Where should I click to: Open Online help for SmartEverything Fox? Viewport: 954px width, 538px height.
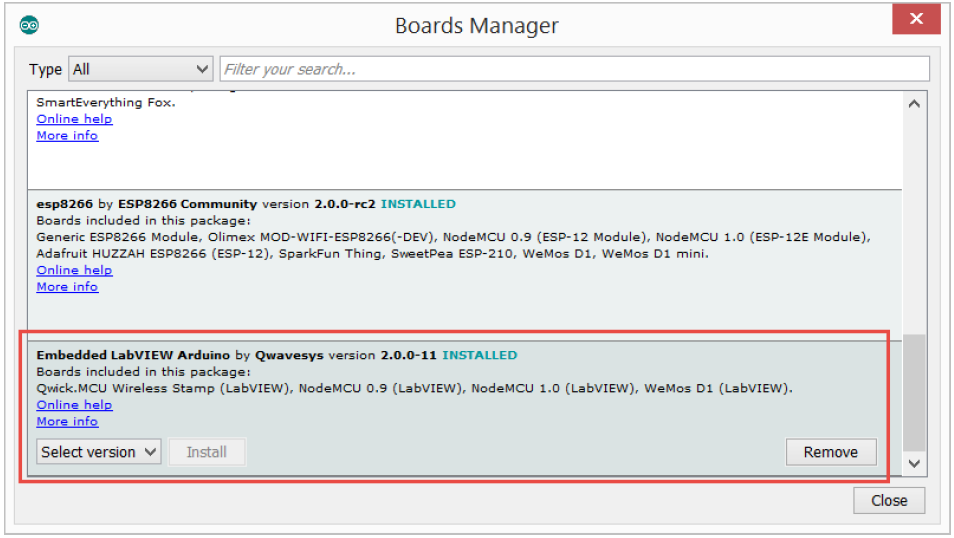pyautogui.click(x=74, y=119)
